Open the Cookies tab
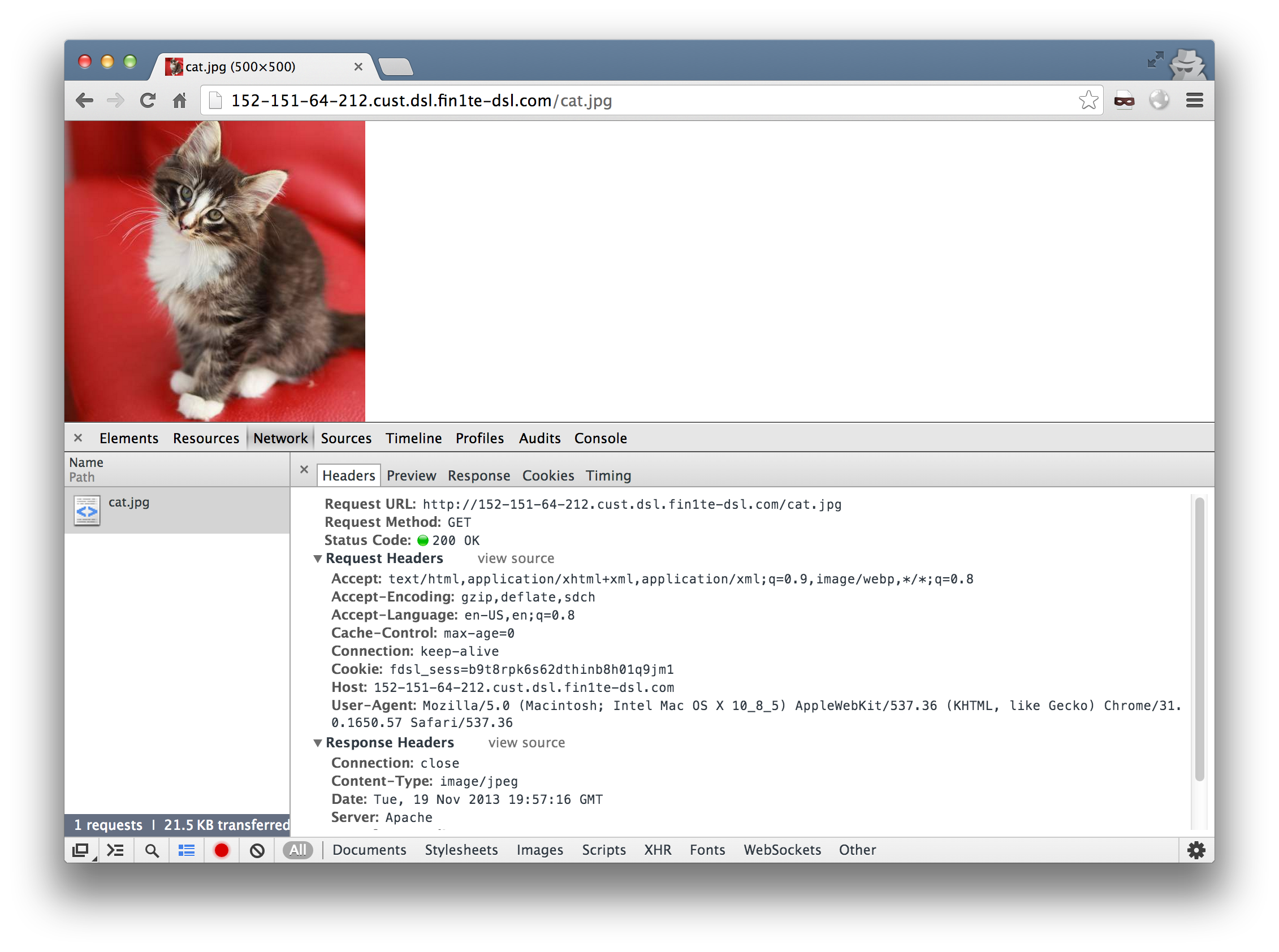 pyautogui.click(x=548, y=475)
